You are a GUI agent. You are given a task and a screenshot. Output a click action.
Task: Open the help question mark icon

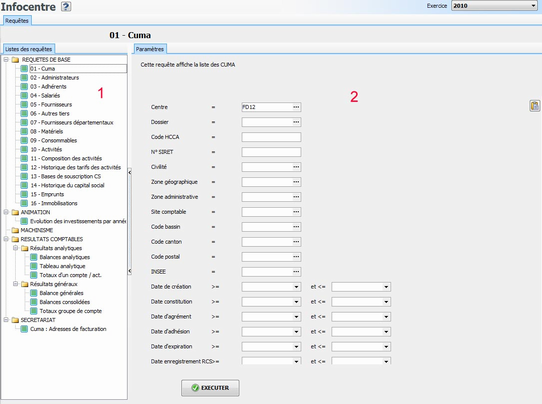click(x=66, y=6)
